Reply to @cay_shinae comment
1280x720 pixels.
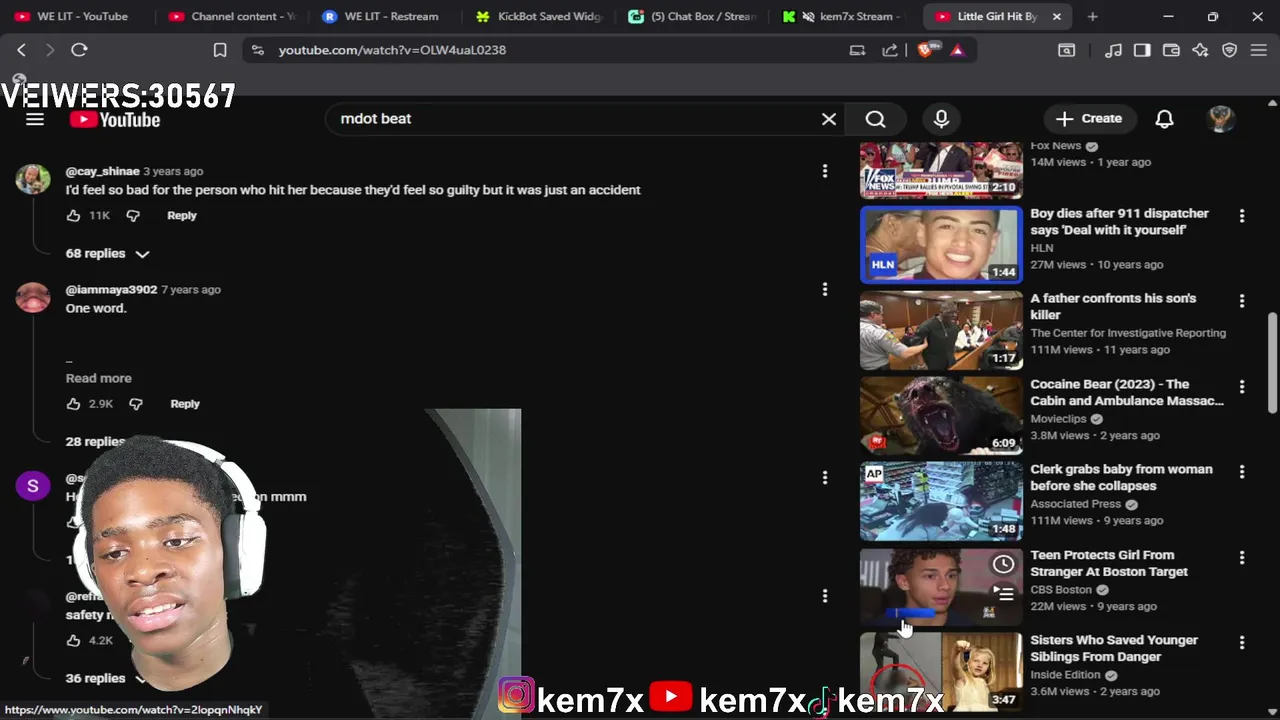coord(182,215)
